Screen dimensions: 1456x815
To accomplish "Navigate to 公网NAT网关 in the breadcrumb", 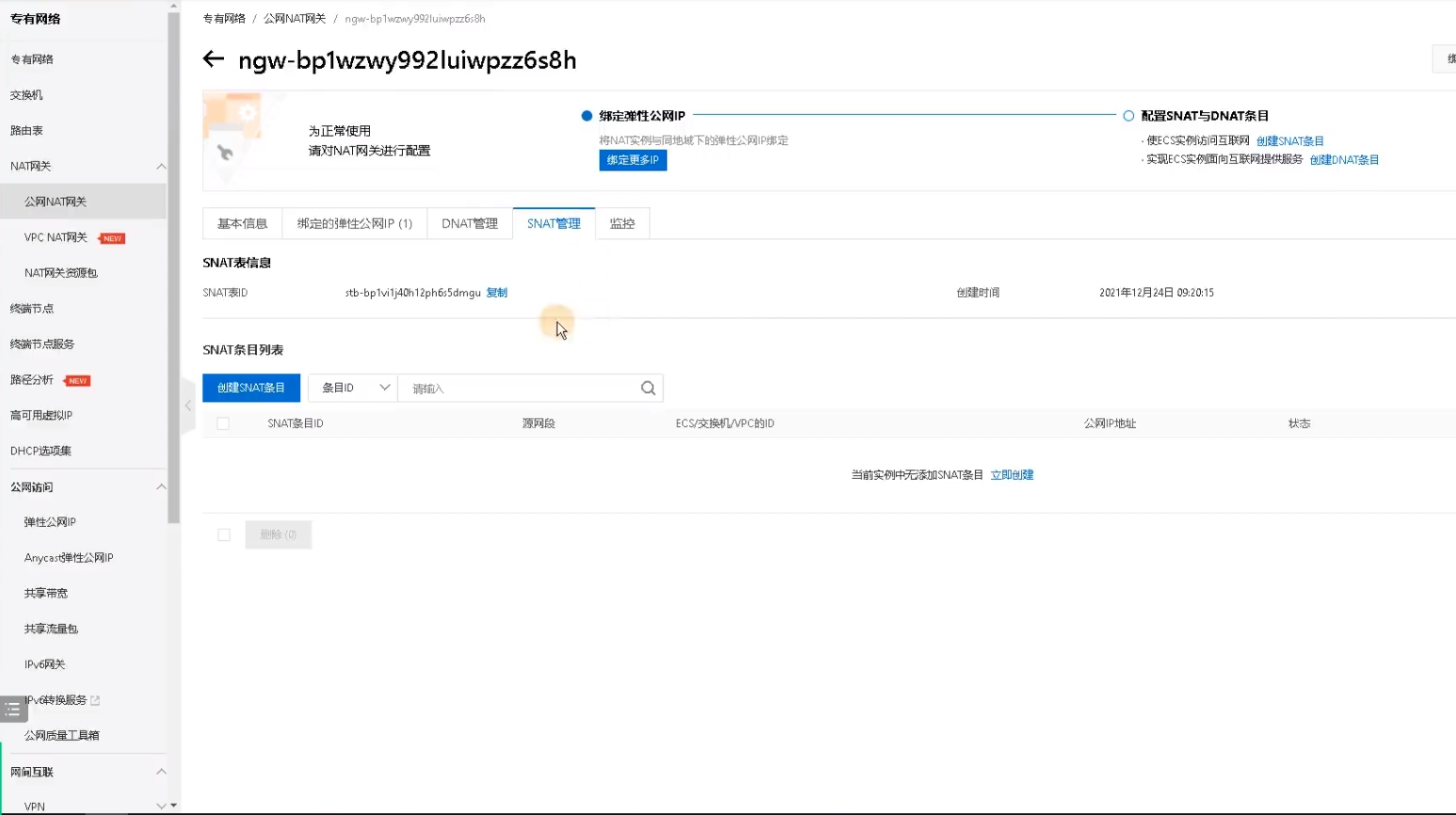I will (x=294, y=18).
